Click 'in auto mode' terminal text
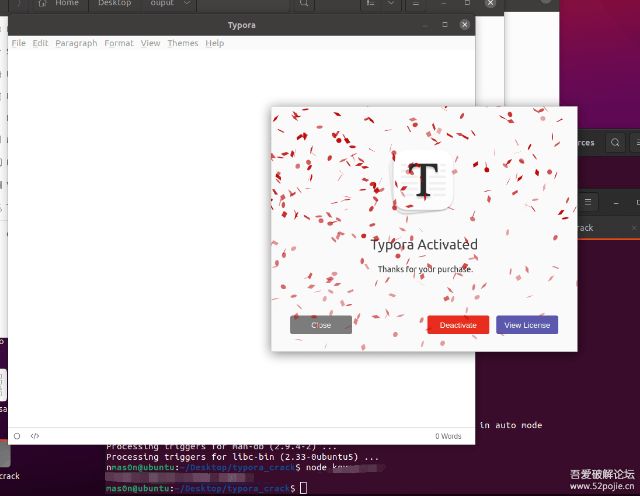The width and height of the screenshot is (640, 496). (511, 425)
